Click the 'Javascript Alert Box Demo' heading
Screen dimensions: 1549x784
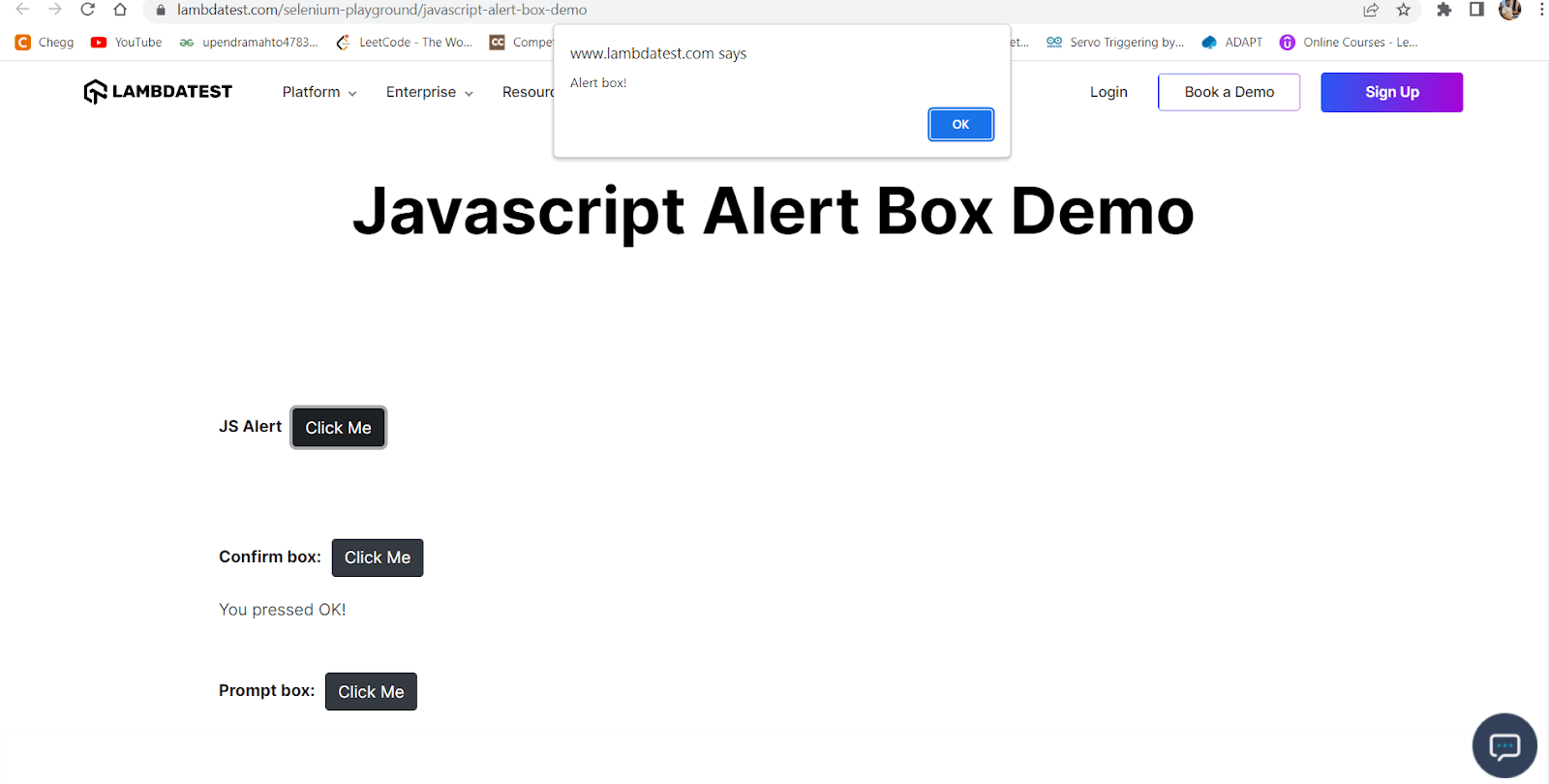point(774,212)
